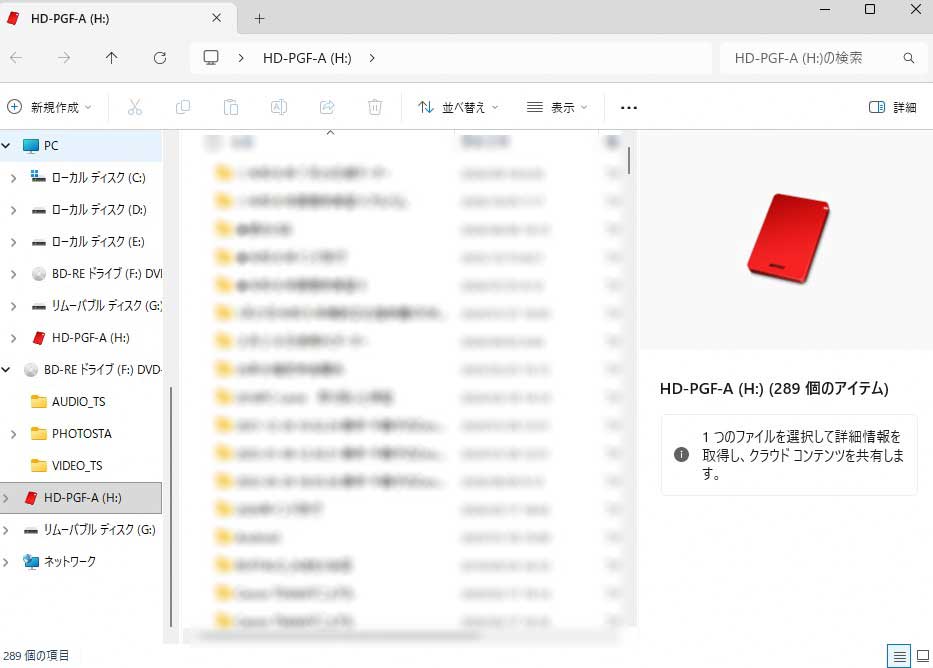
Task: Switch to details list view icon in status bar
Action: 899,656
